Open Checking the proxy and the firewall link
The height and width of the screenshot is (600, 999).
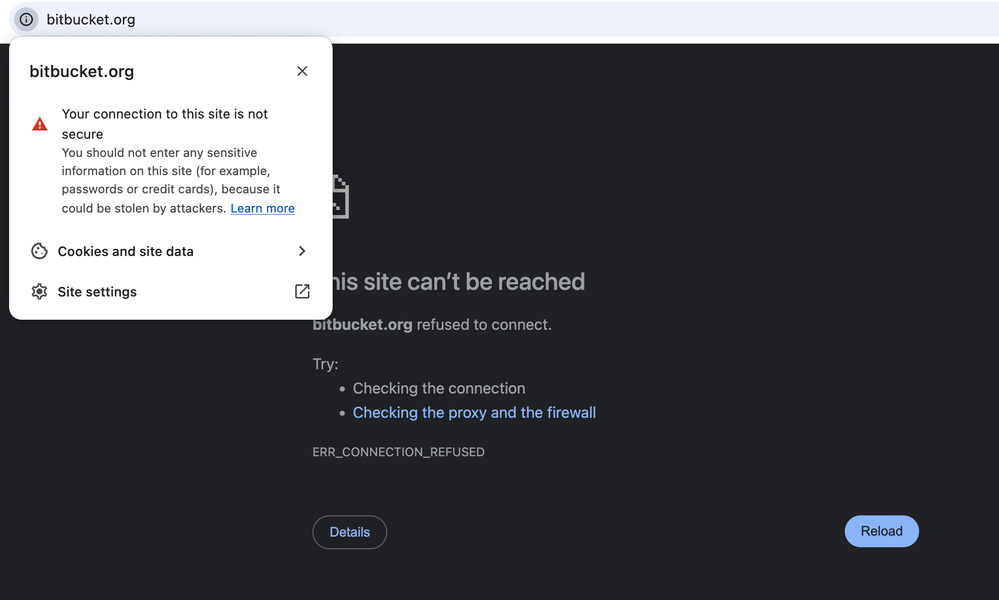click(x=474, y=413)
